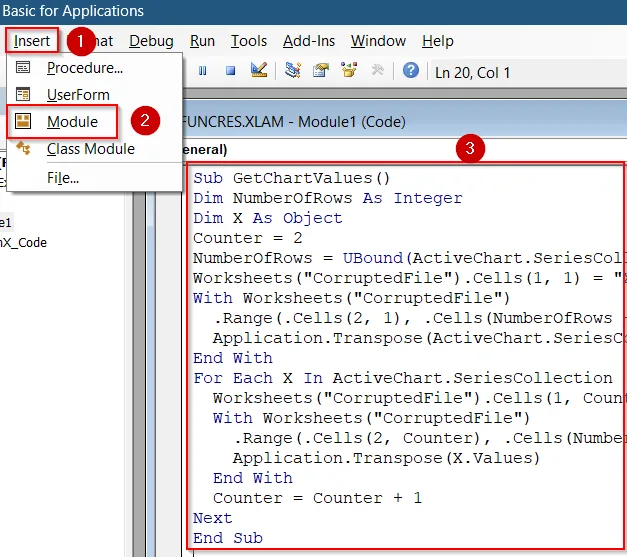Open Properties Window toolbar icon
The width and height of the screenshot is (627, 557).
(321, 70)
